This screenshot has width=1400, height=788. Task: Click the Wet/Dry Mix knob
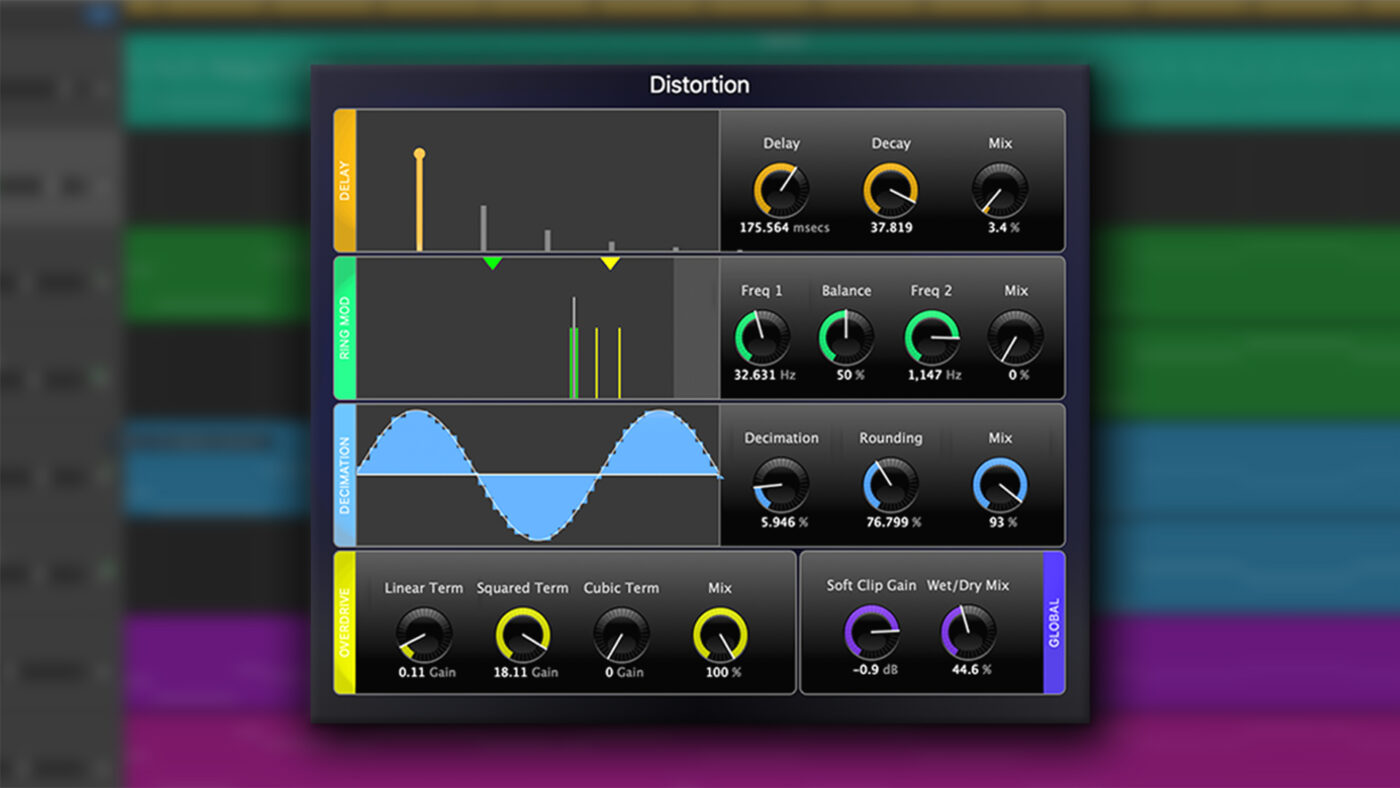pyautogui.click(x=968, y=632)
